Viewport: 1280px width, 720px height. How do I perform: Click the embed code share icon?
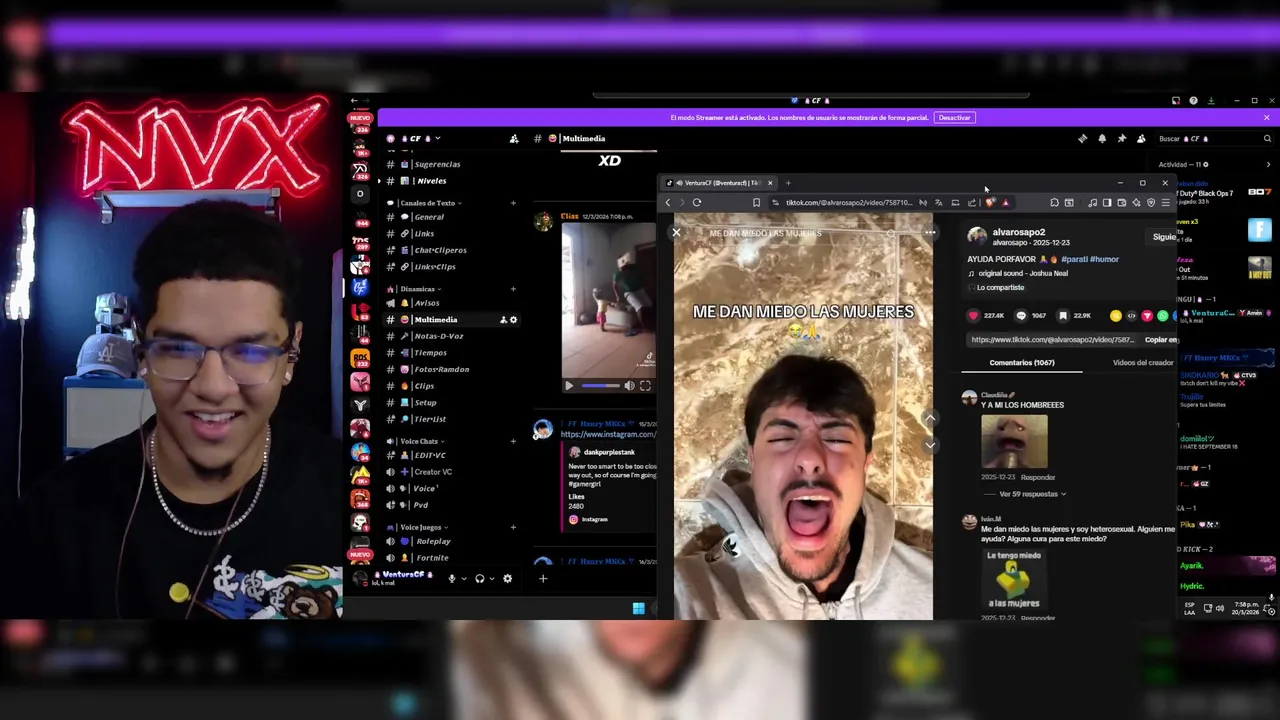pos(1131,316)
